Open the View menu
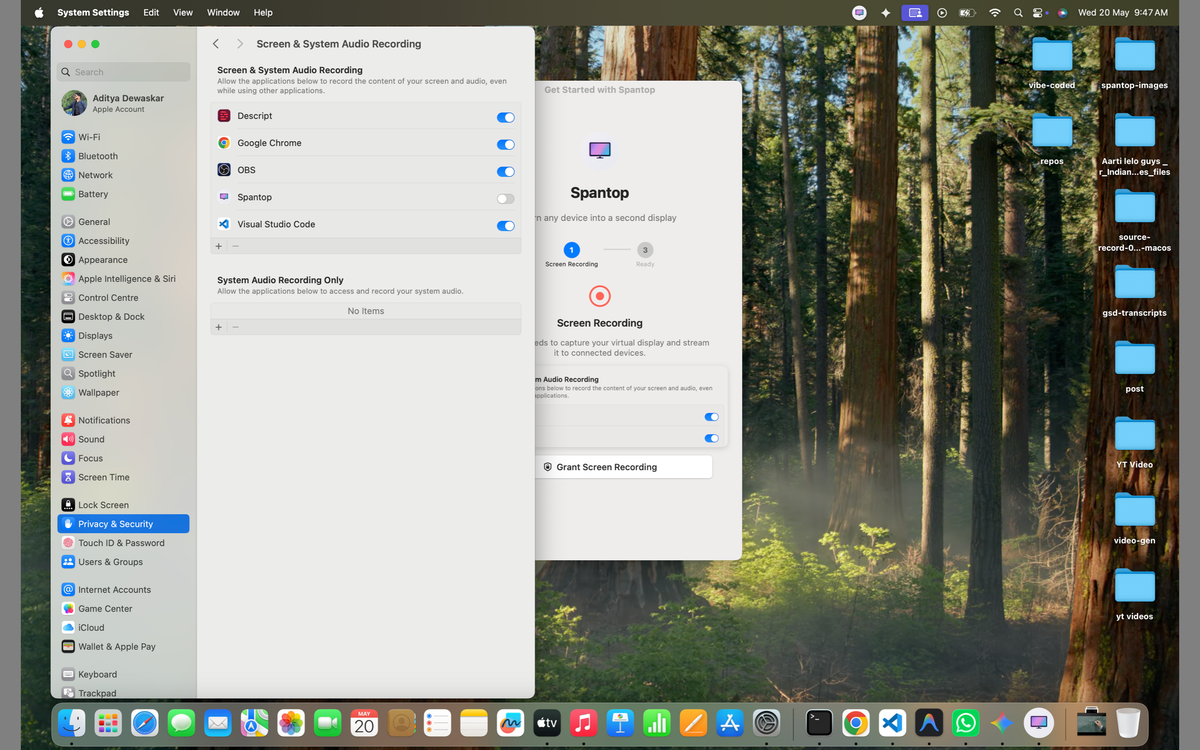This screenshot has width=1200, height=750. pos(183,12)
